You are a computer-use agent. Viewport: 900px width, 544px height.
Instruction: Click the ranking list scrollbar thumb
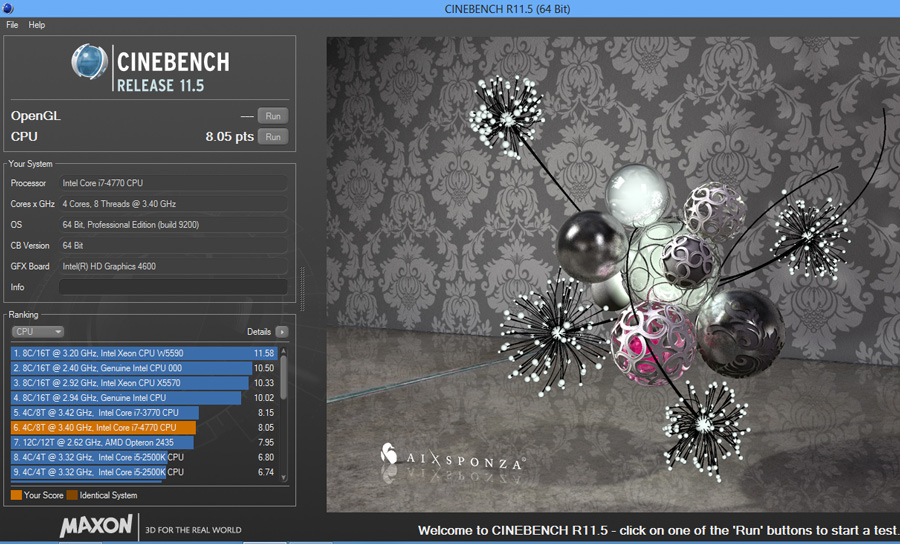pos(284,377)
